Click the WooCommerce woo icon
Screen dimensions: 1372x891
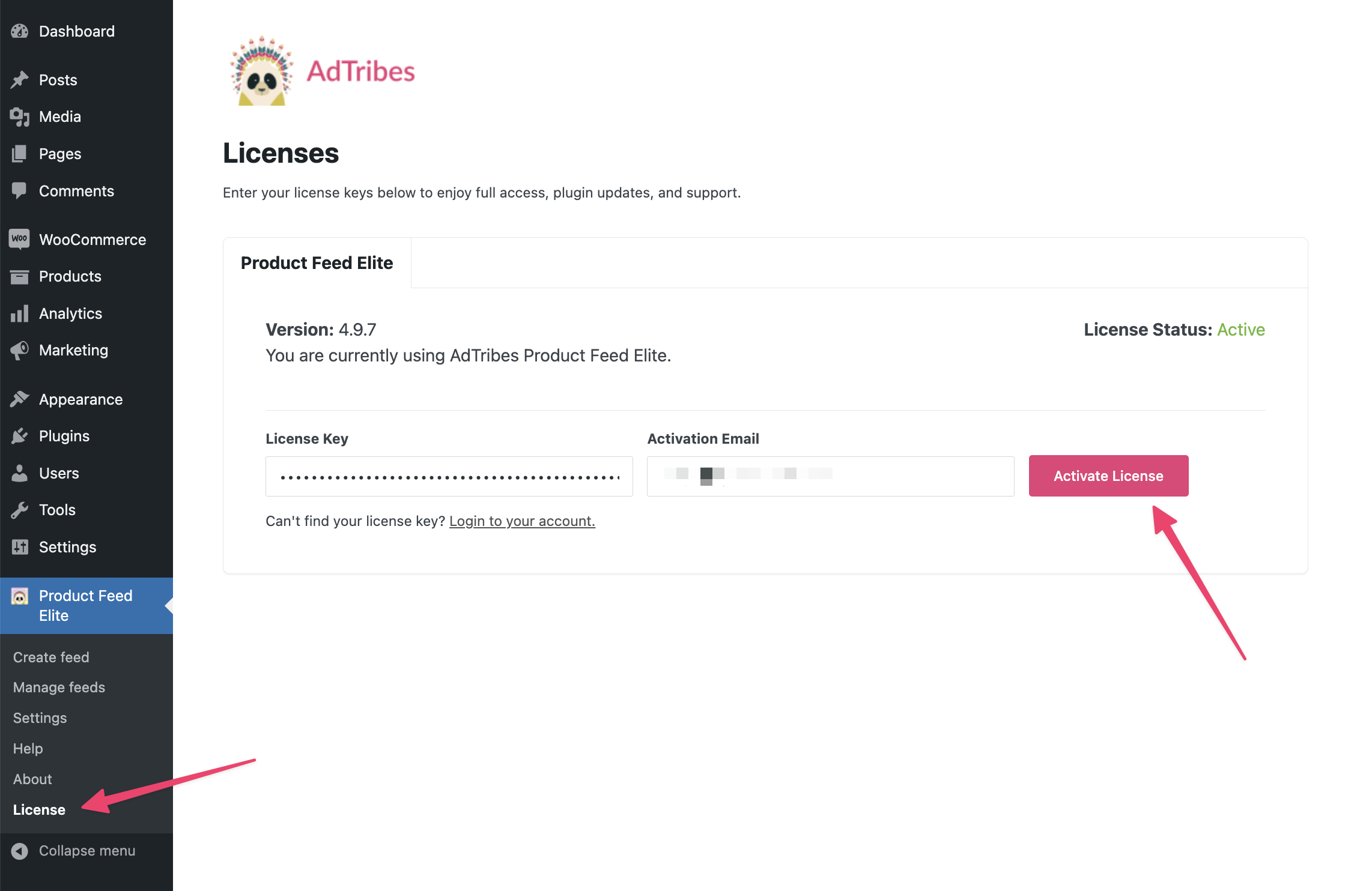[20, 239]
